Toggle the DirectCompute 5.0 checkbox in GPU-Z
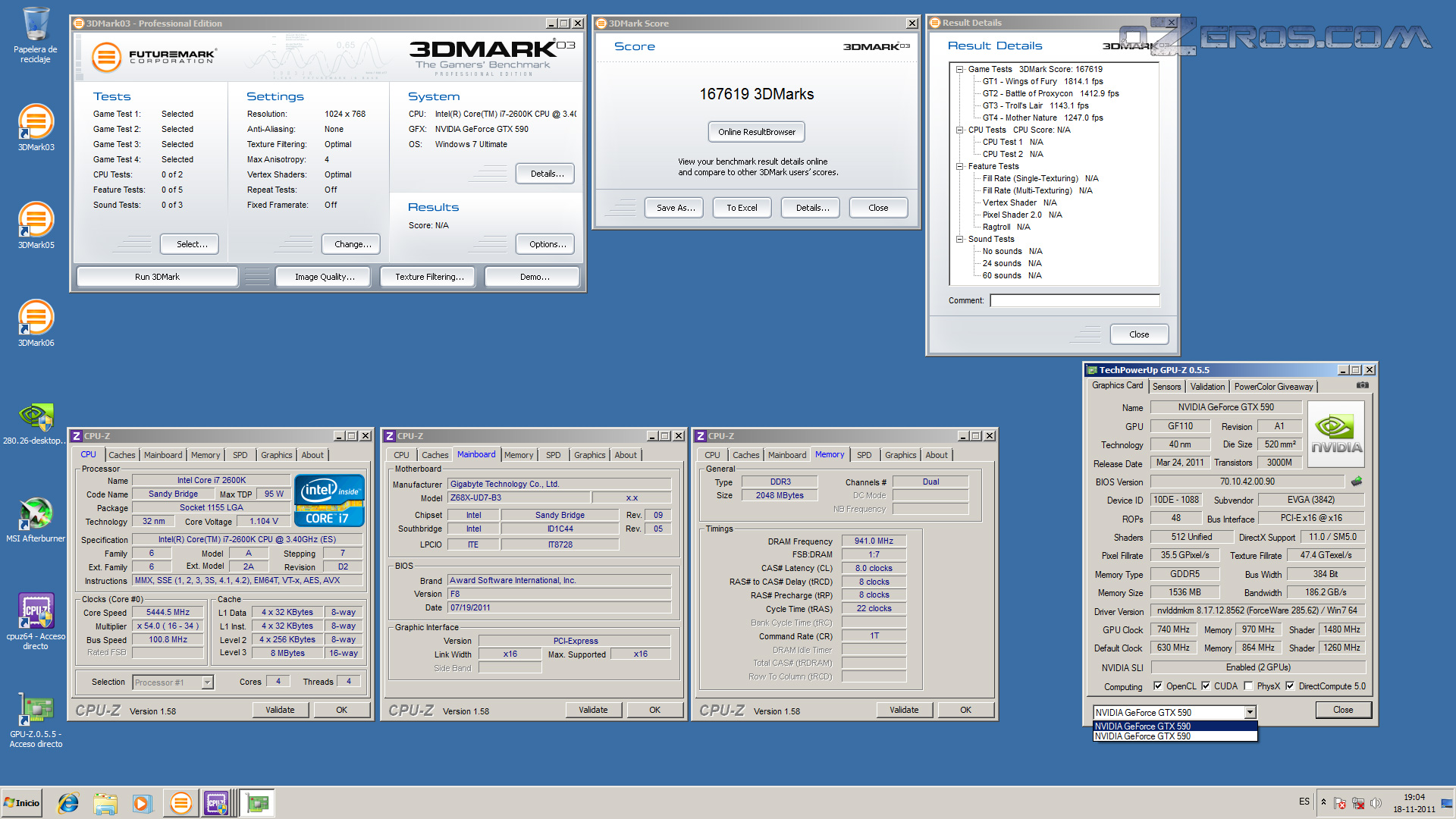The width and height of the screenshot is (1456, 819). coord(1290,686)
